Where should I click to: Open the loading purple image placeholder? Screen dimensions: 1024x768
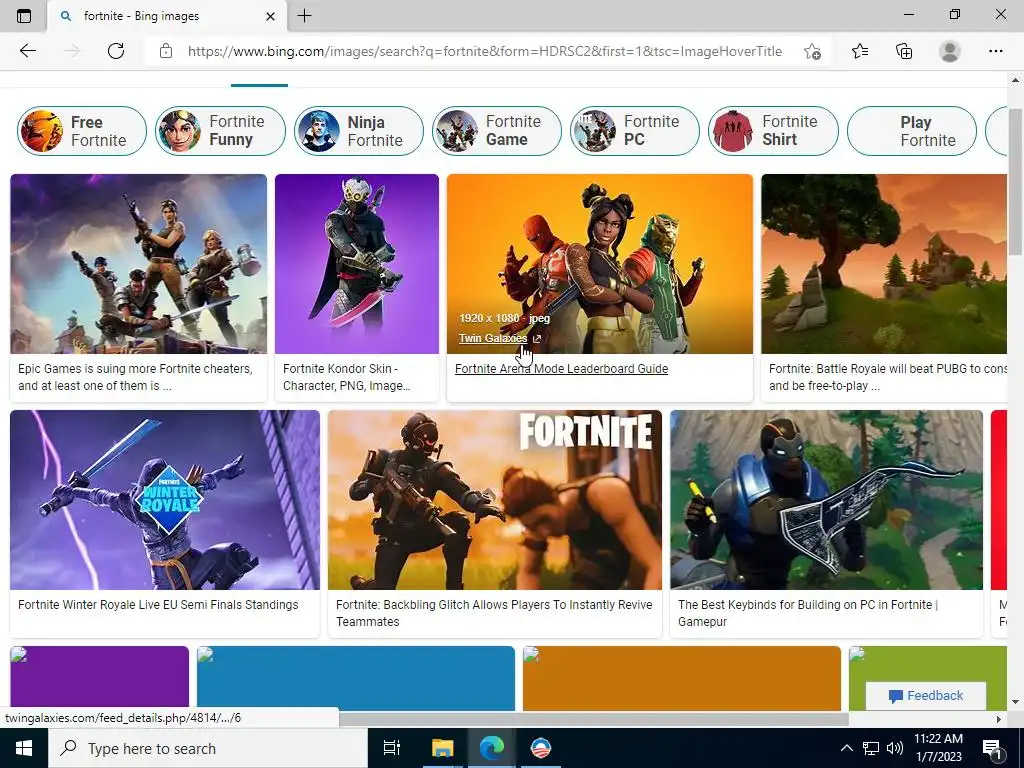(x=99, y=678)
